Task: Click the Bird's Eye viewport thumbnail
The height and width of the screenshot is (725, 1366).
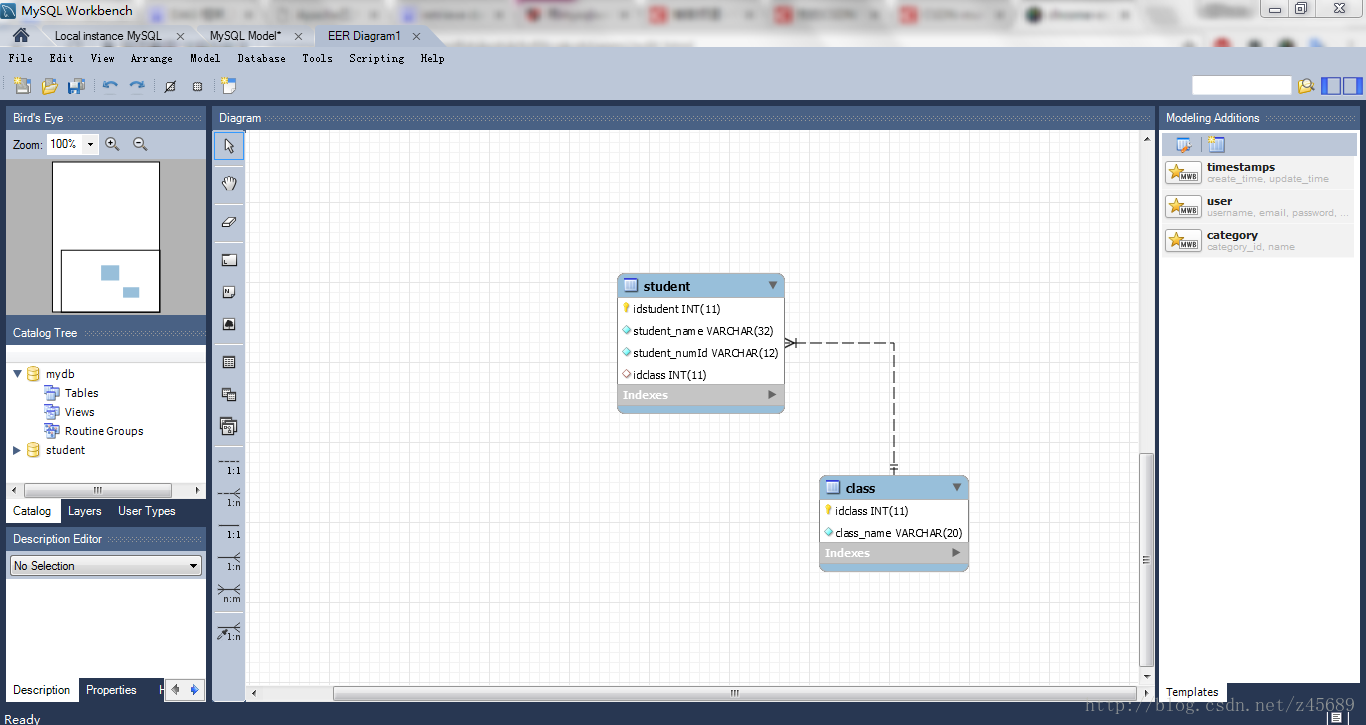Action: (110, 281)
